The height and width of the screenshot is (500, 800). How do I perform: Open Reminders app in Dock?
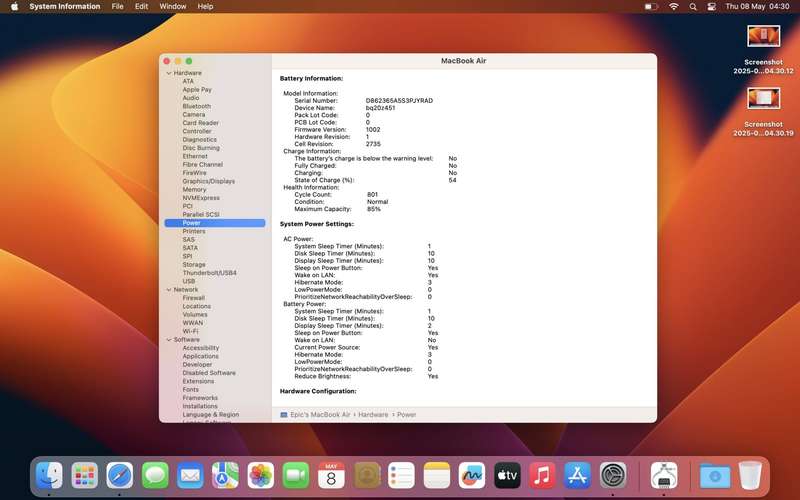point(402,476)
